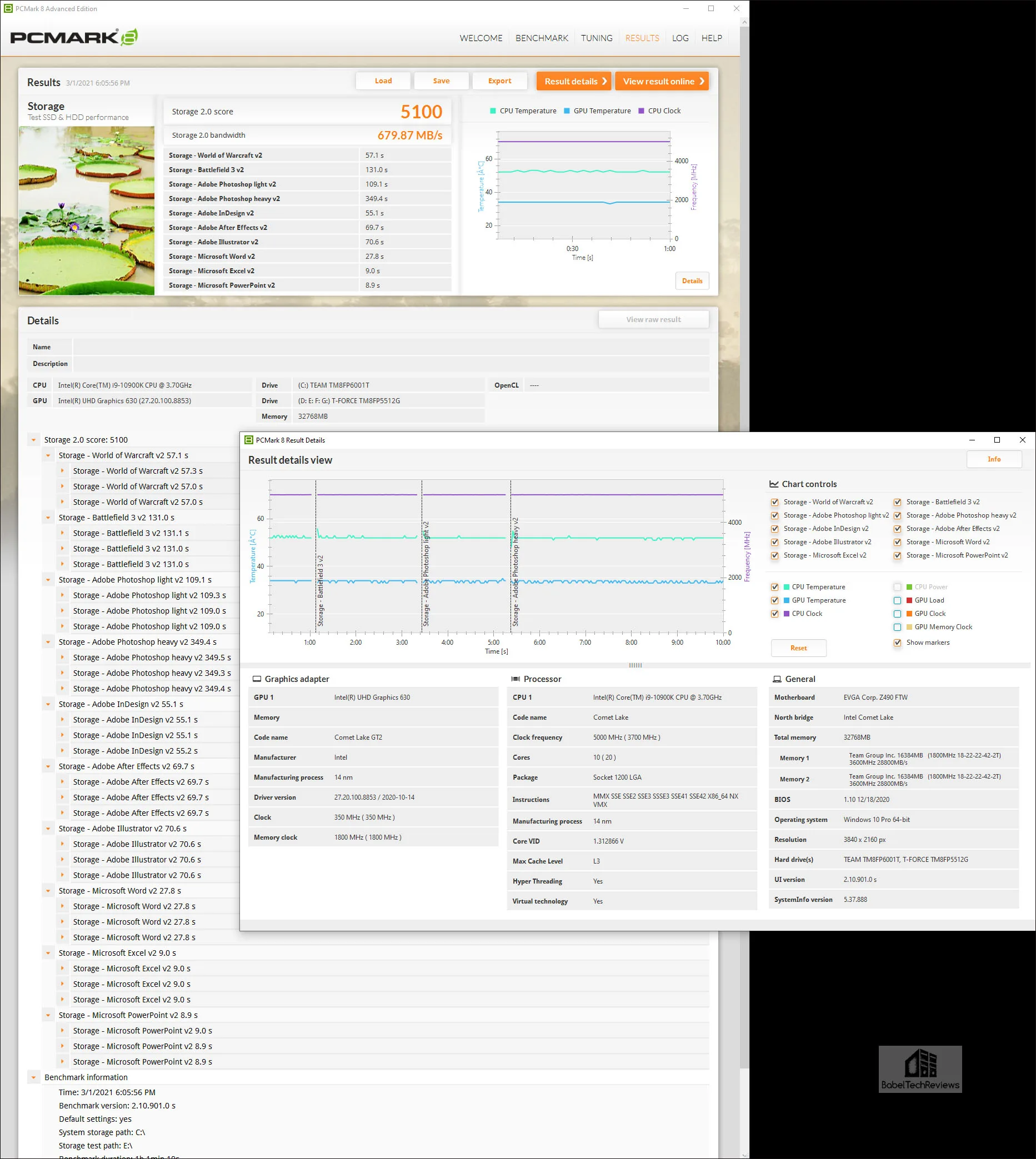Select Storage - Adobe Illustrator v2 70.6 s group row
The width and height of the screenshot is (1036, 1159).
122,829
